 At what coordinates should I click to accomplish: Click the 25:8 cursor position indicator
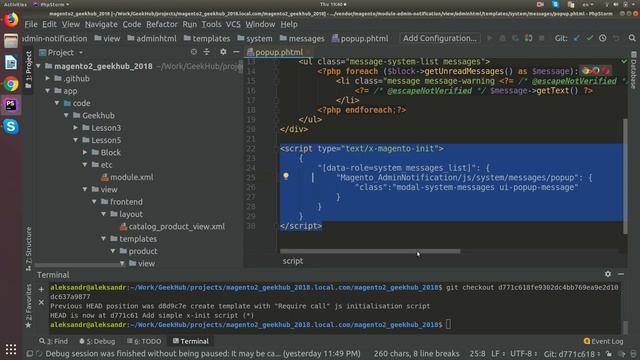477,354
